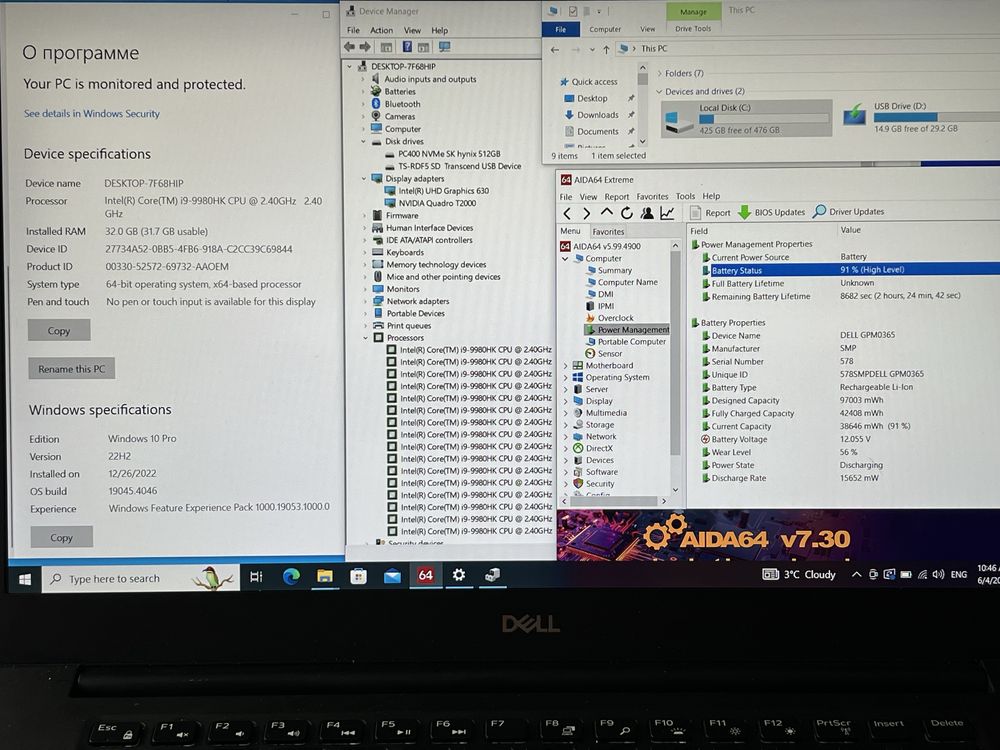Collapse Disk drives in Device Manager
The height and width of the screenshot is (750, 1000).
pos(364,142)
